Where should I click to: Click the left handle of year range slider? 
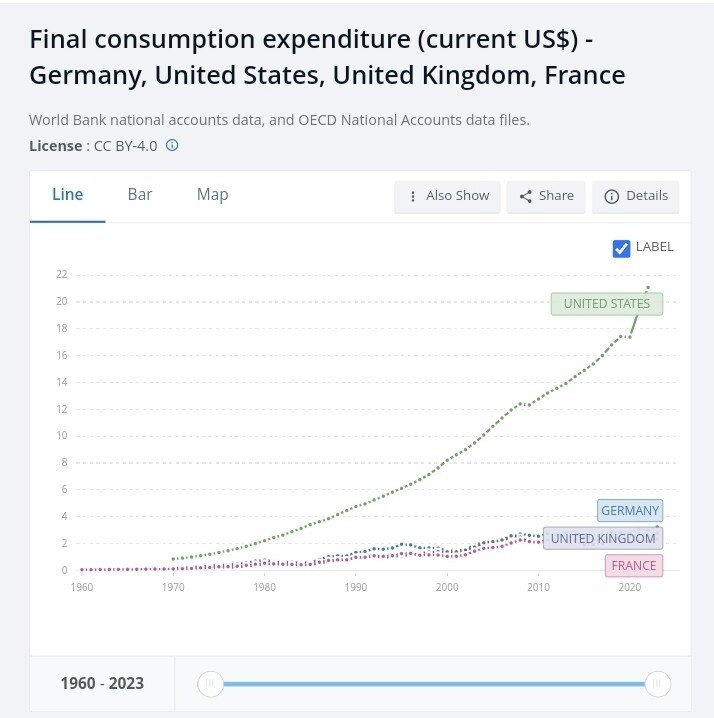click(210, 684)
